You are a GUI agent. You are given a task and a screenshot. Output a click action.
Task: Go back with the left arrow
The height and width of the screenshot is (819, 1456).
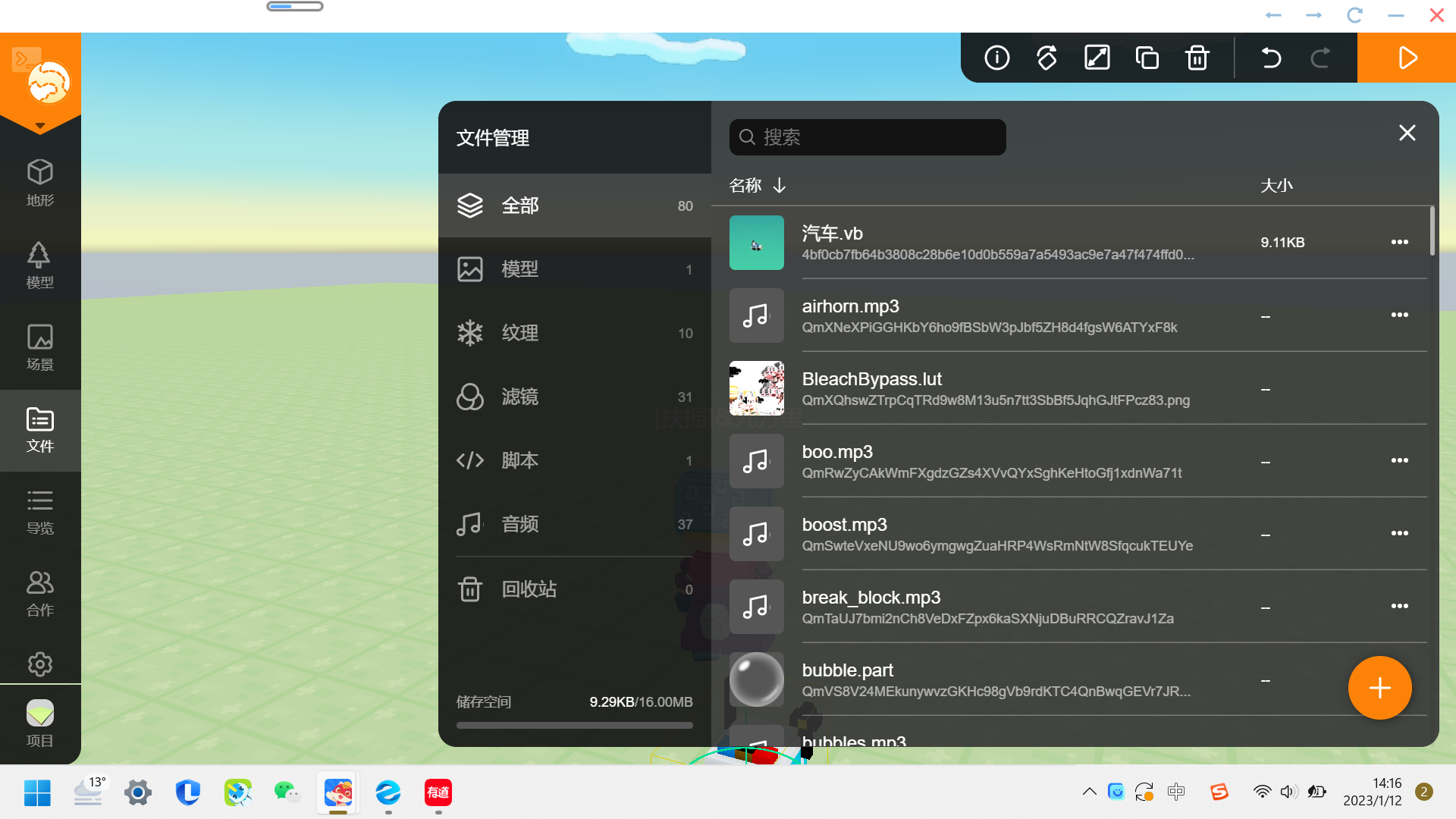(1273, 15)
